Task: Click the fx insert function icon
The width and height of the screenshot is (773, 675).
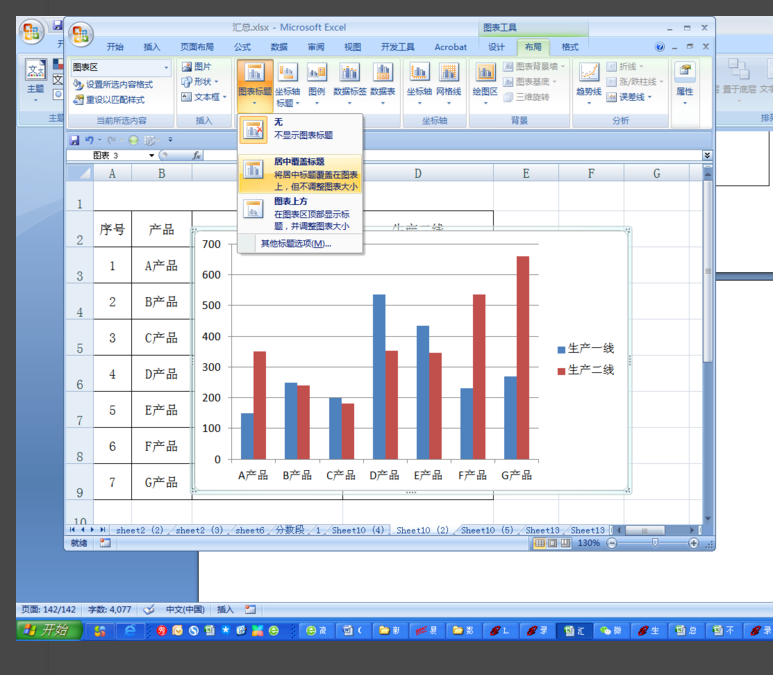Action: point(196,155)
